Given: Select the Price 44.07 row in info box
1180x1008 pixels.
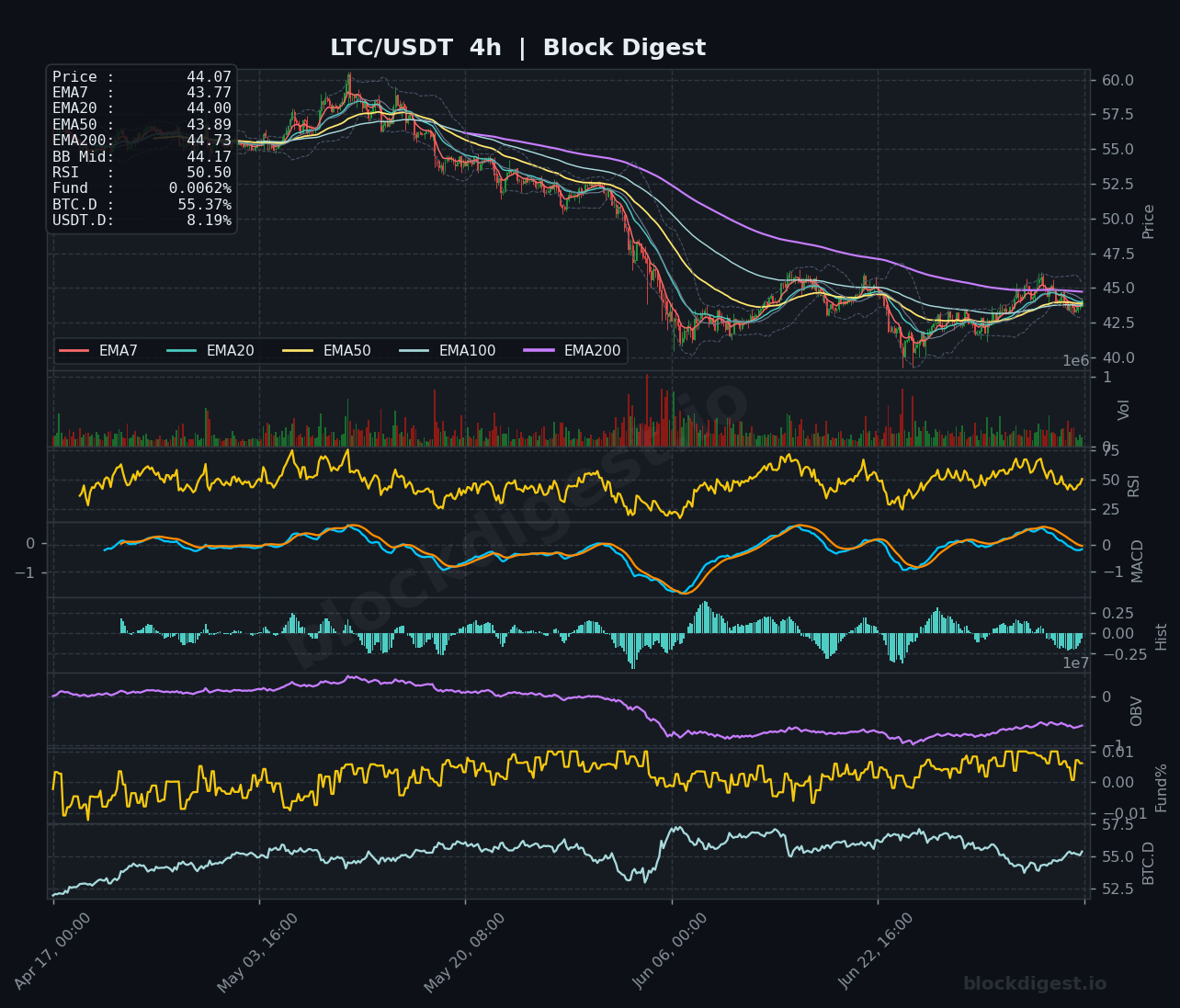Looking at the screenshot, I should tap(142, 77).
